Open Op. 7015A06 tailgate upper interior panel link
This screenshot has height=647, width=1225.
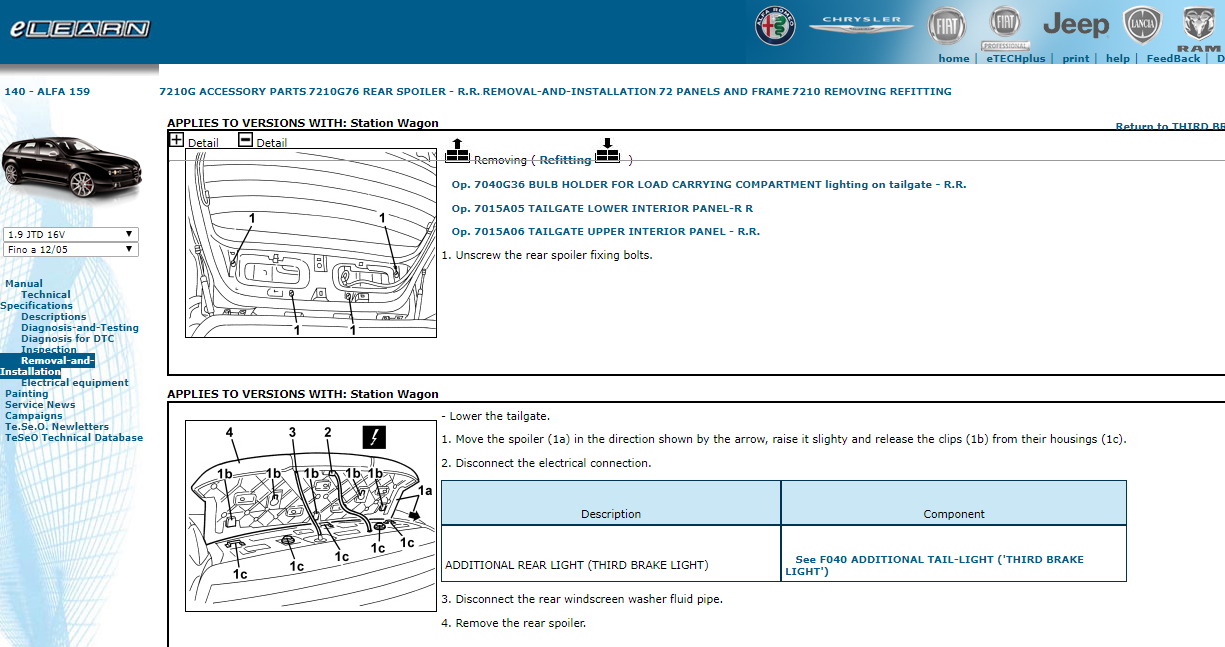pos(605,232)
